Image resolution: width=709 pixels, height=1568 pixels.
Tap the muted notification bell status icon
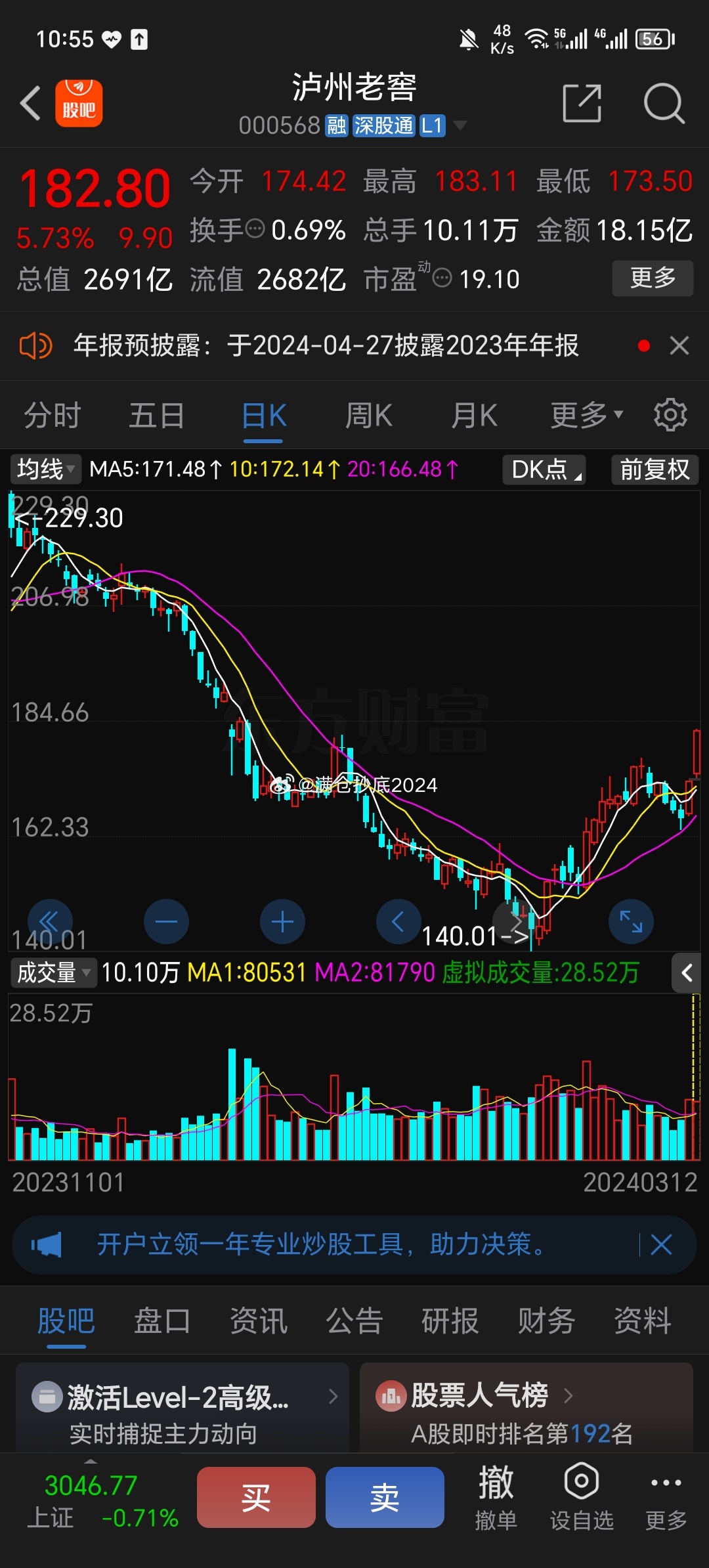tap(468, 39)
